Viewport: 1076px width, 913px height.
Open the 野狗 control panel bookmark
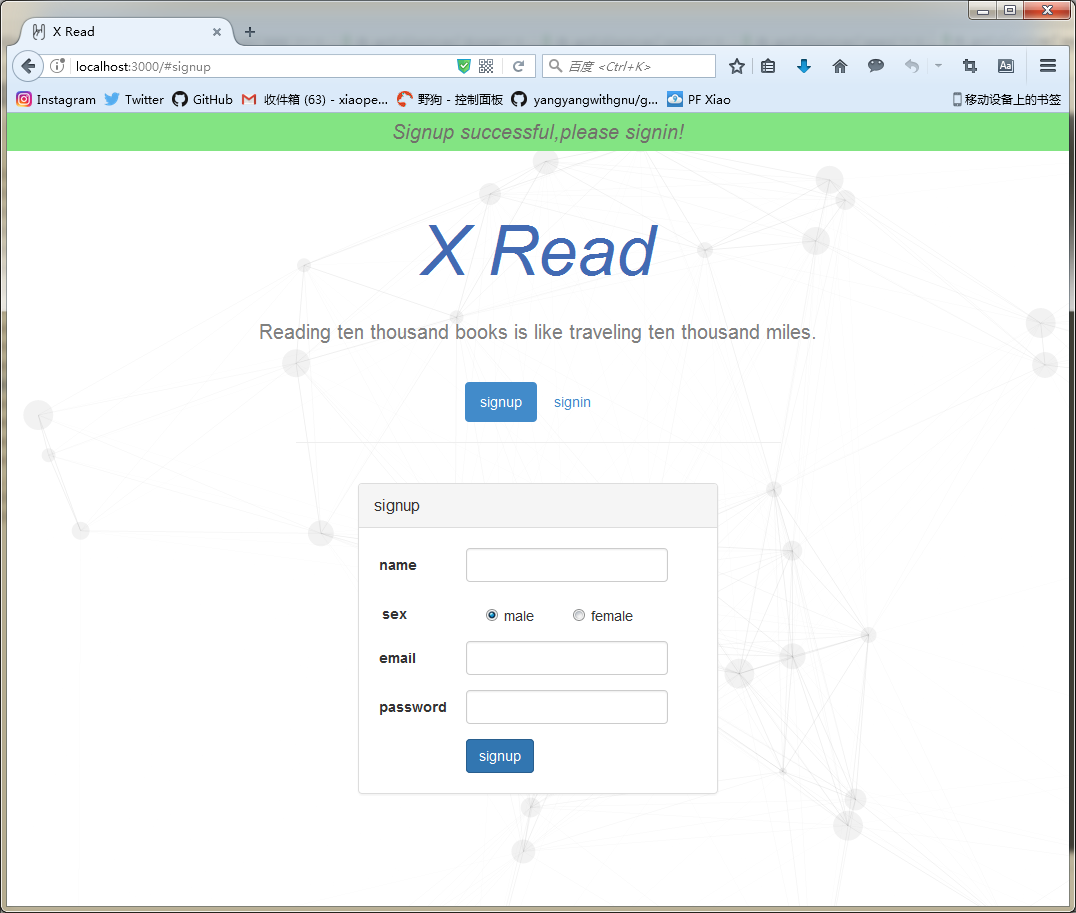(450, 100)
